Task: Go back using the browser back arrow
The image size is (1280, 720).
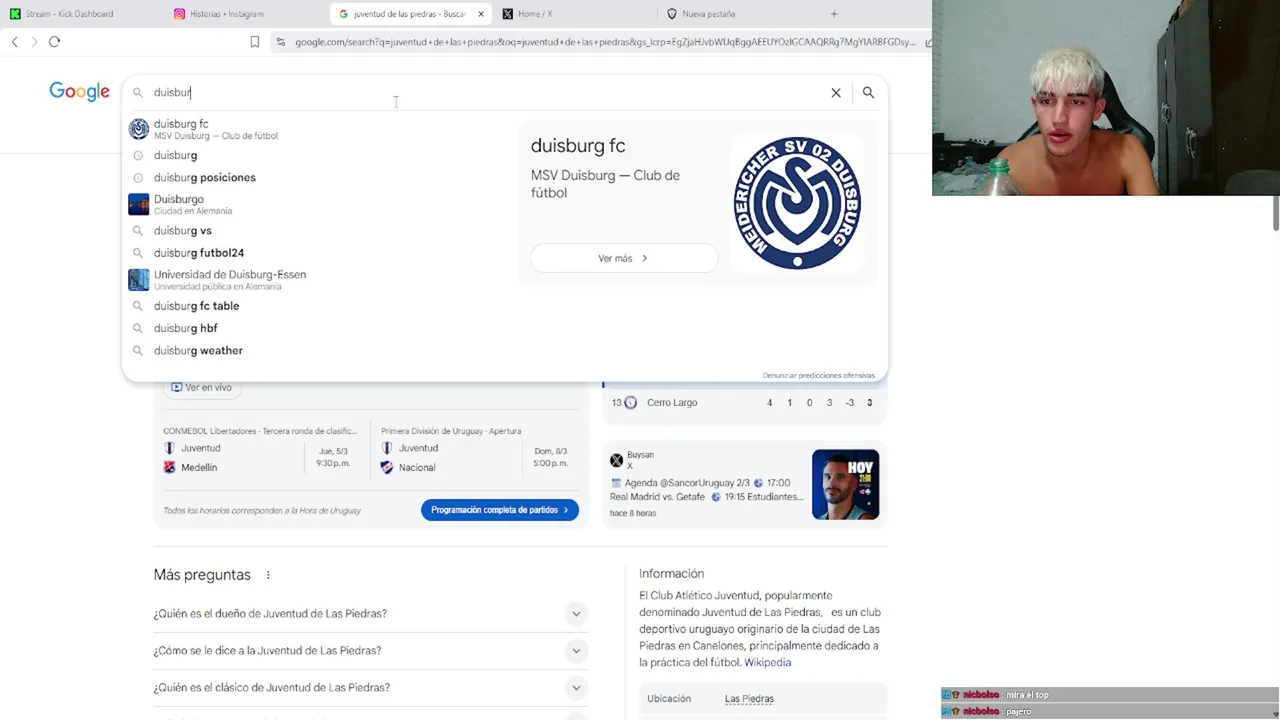Action: pyautogui.click(x=14, y=41)
